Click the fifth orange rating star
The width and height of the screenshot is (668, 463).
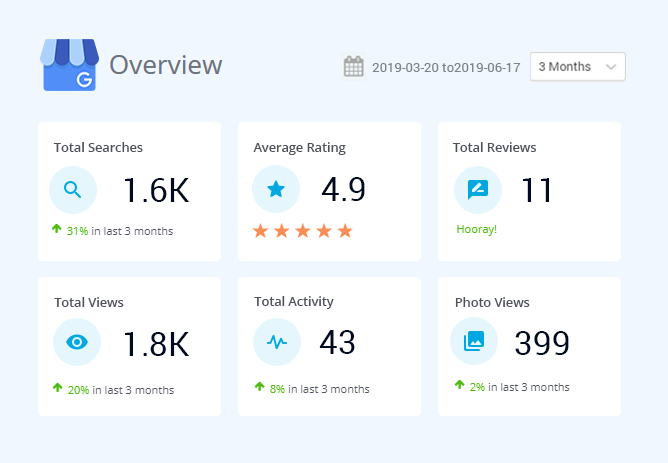point(345,231)
